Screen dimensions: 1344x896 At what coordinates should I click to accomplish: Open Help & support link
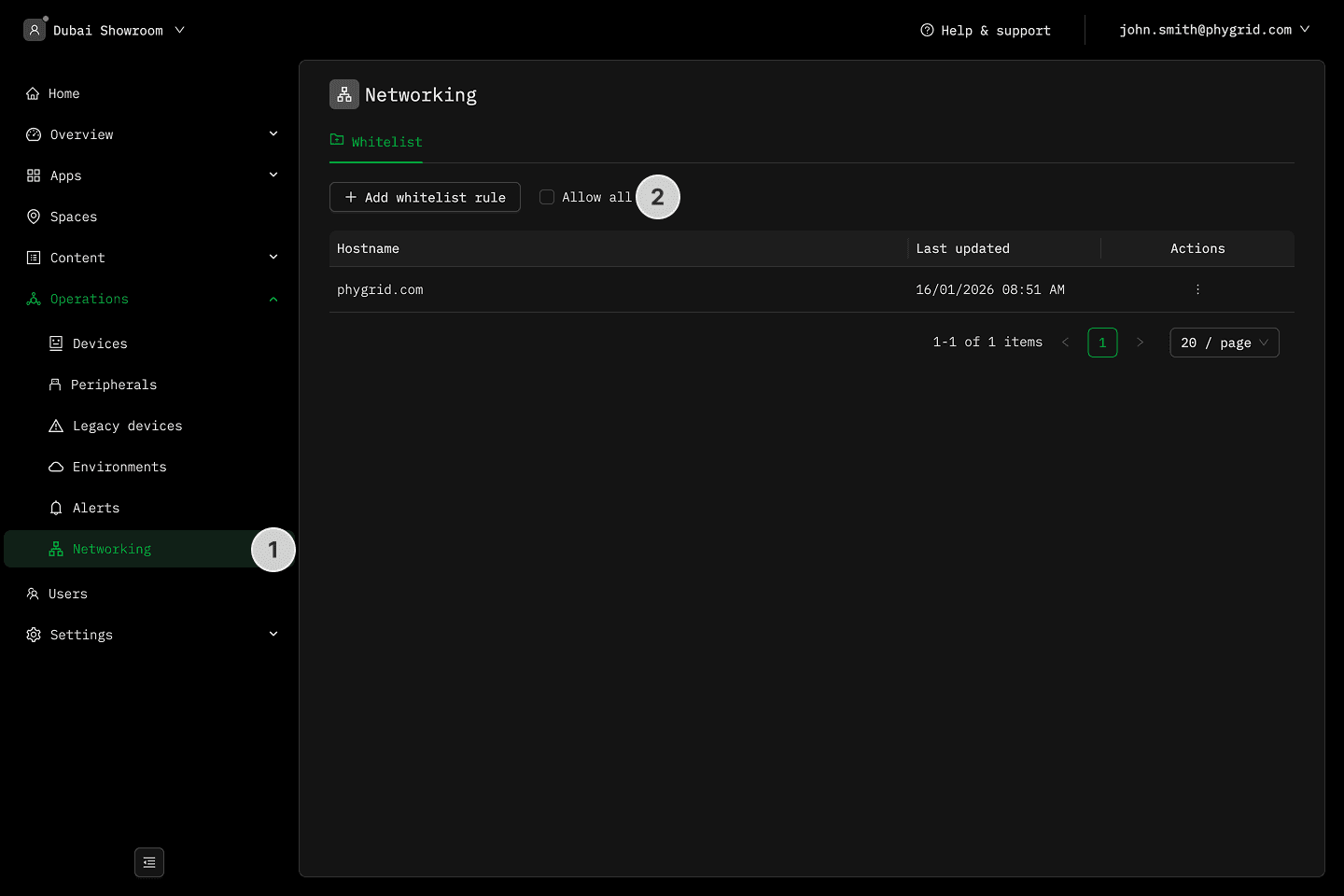(986, 30)
